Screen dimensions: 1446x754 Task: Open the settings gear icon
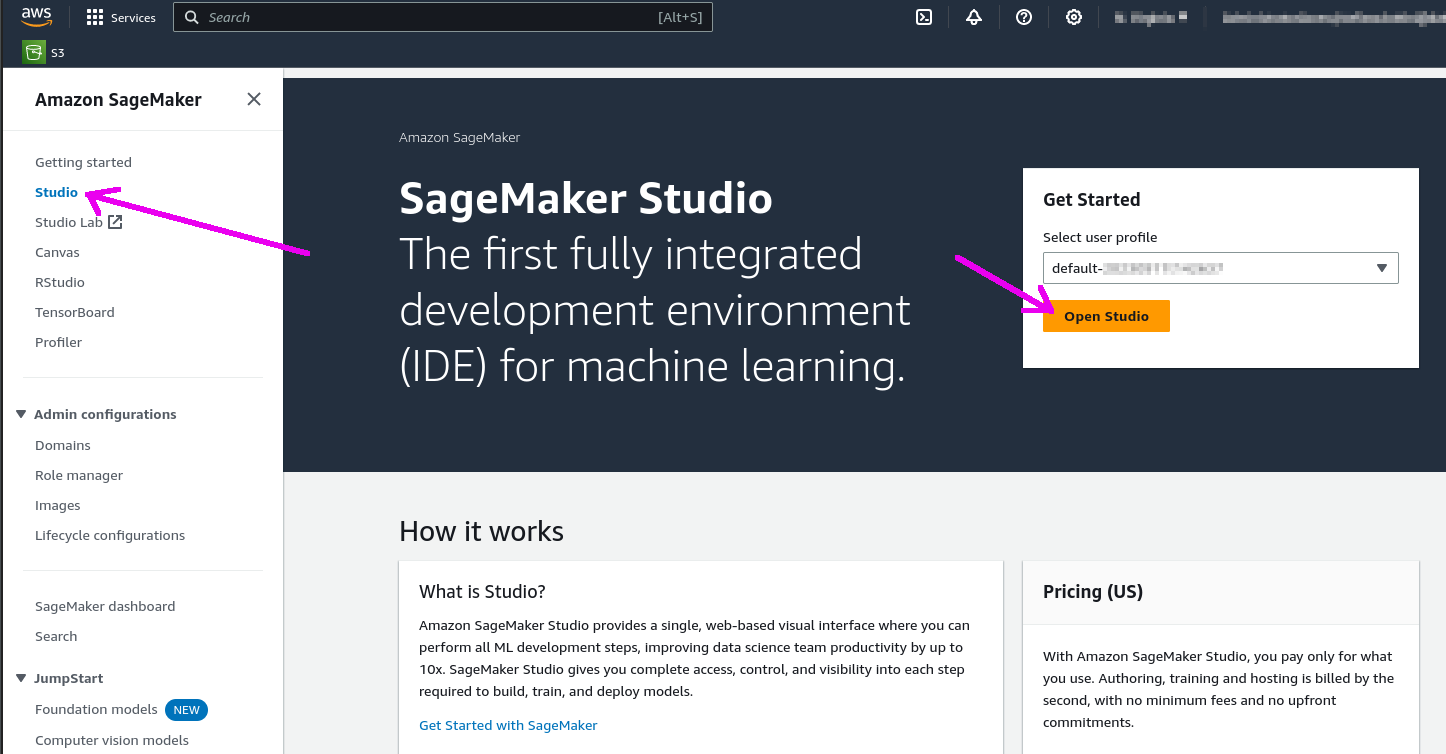tap(1074, 17)
